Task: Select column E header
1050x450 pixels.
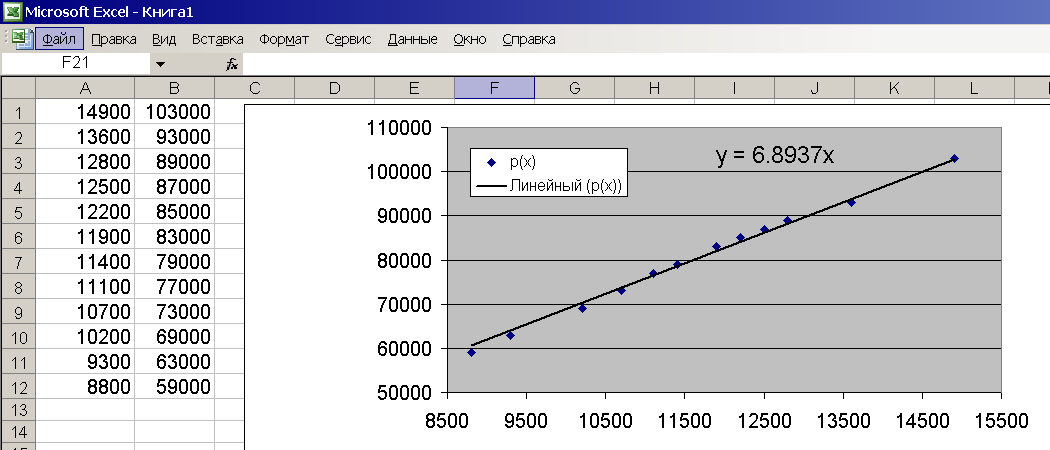Action: click(x=415, y=88)
